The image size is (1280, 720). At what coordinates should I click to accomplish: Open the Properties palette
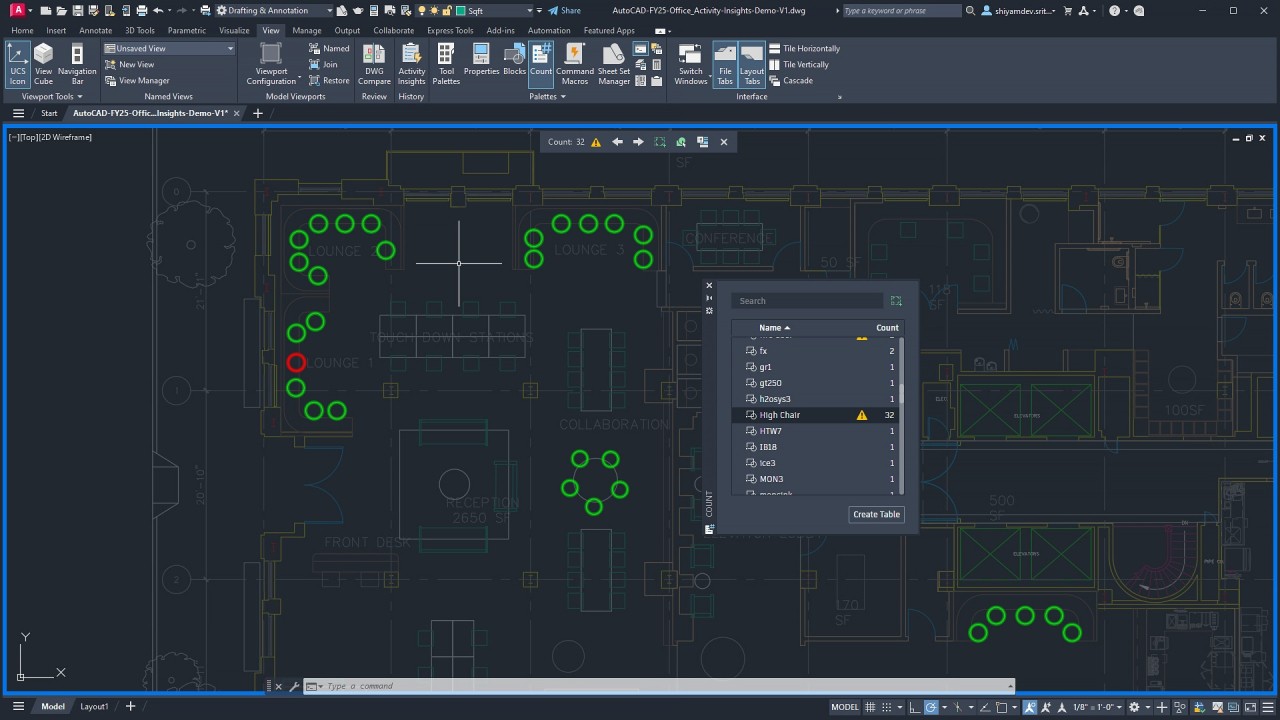coord(481,63)
